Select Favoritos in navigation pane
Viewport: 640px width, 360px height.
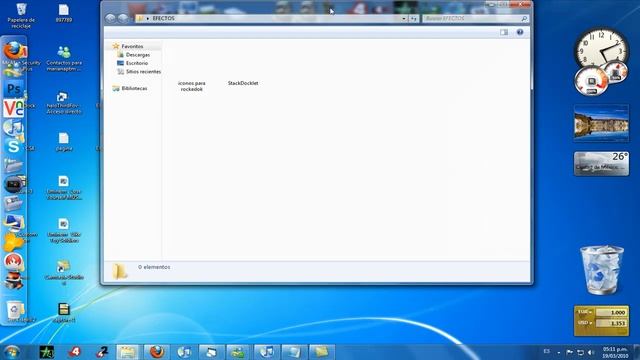132,47
